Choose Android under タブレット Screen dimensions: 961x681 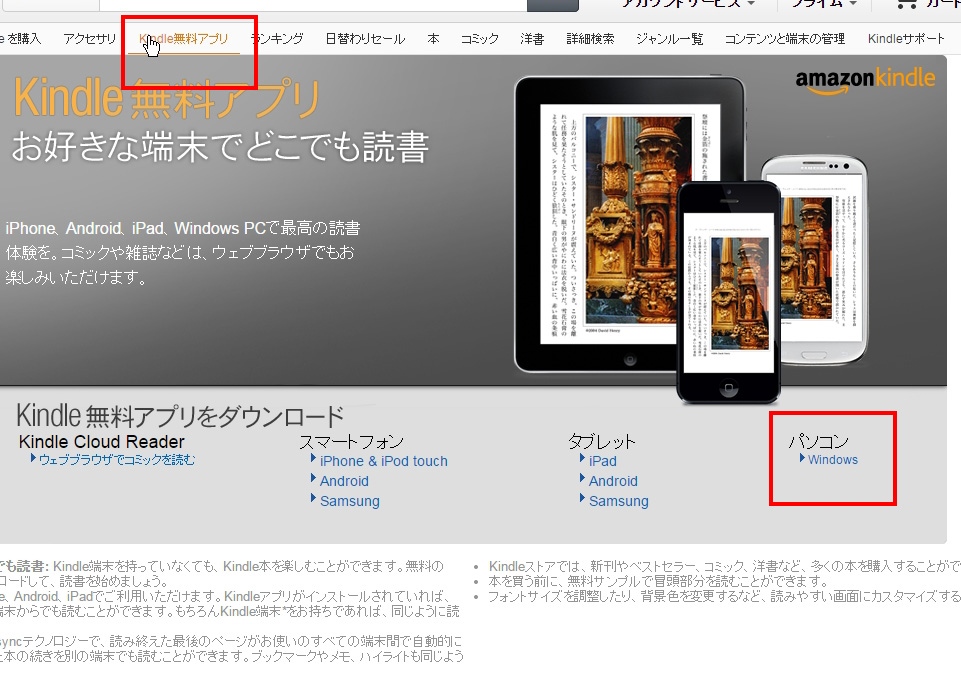(x=613, y=481)
